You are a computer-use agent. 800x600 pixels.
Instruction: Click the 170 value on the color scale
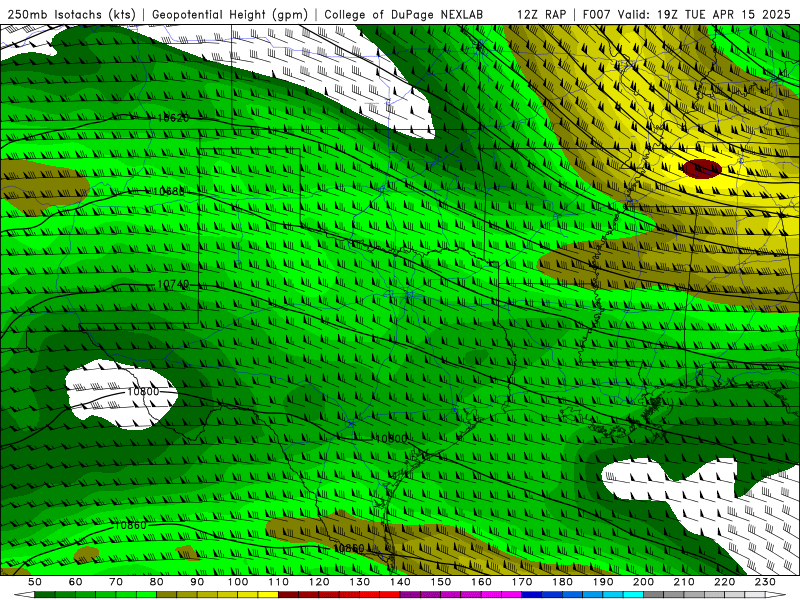pyautogui.click(x=521, y=582)
